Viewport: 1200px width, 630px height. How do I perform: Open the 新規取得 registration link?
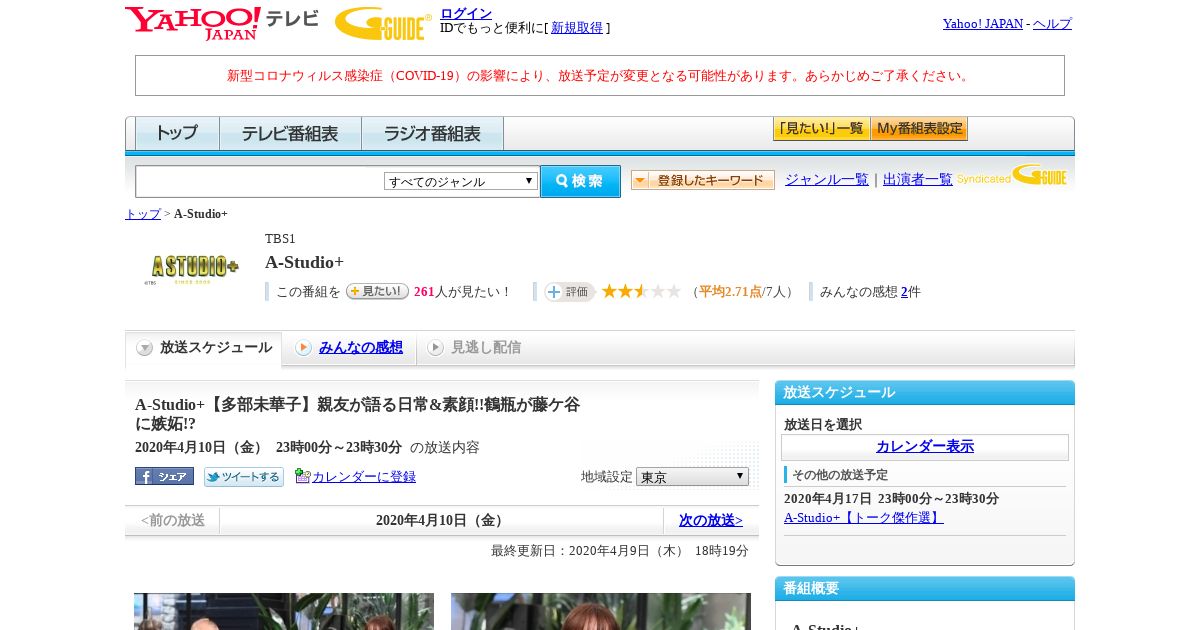577,28
